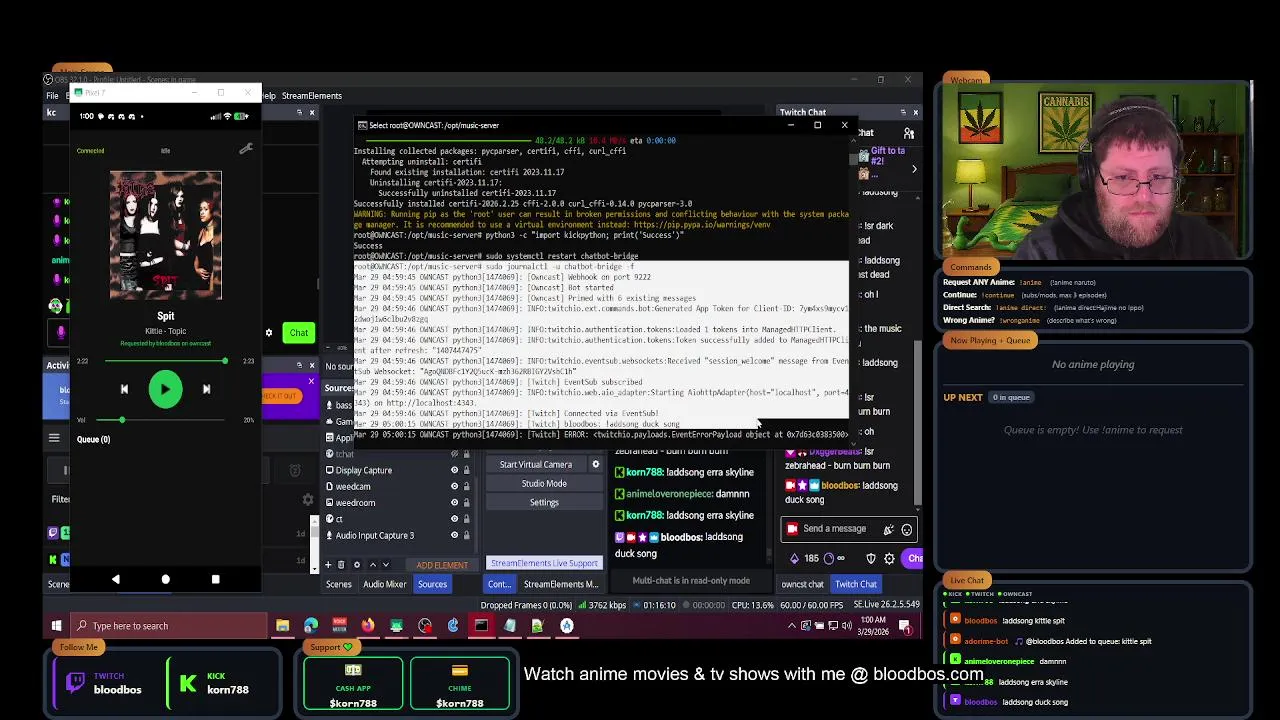Click the song progress bar handle
This screenshot has height=720, width=1280.
coord(224,361)
